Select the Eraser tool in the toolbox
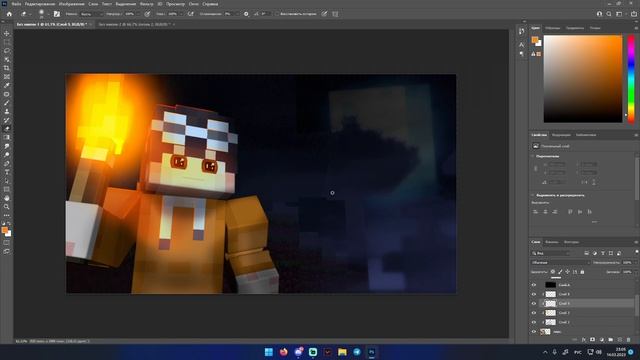 (7, 129)
